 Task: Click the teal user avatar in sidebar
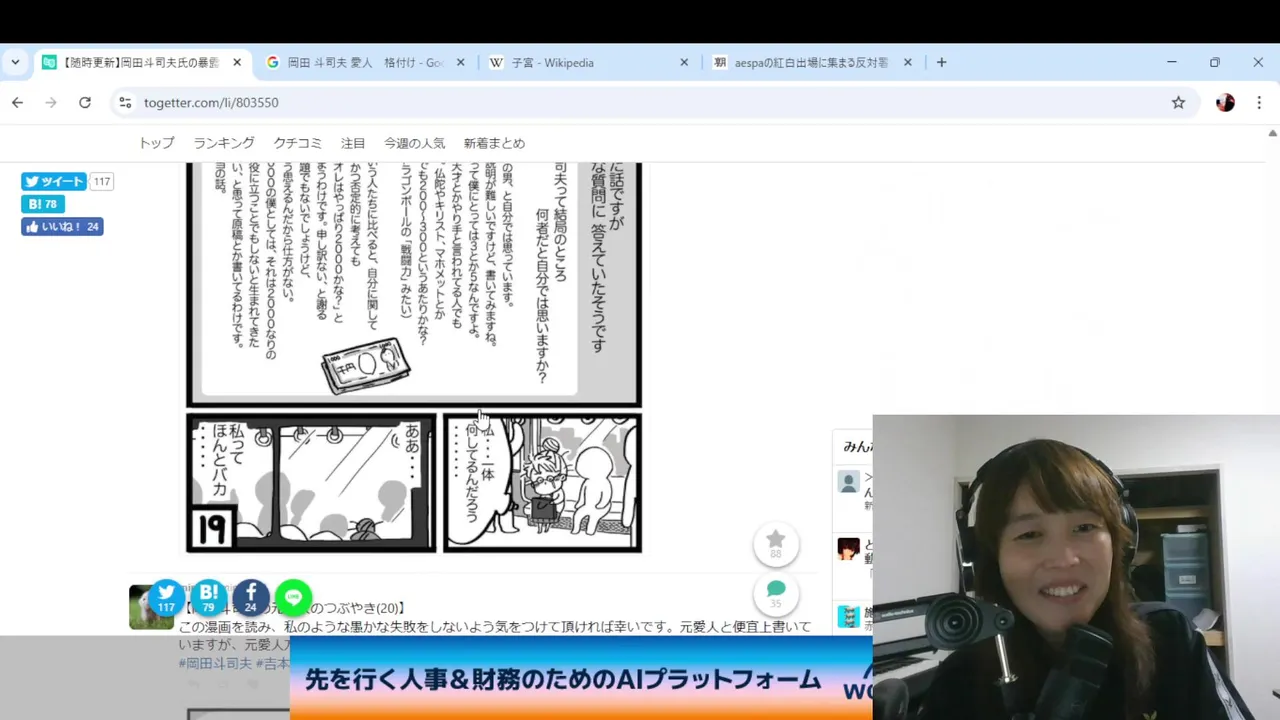pyautogui.click(x=848, y=616)
